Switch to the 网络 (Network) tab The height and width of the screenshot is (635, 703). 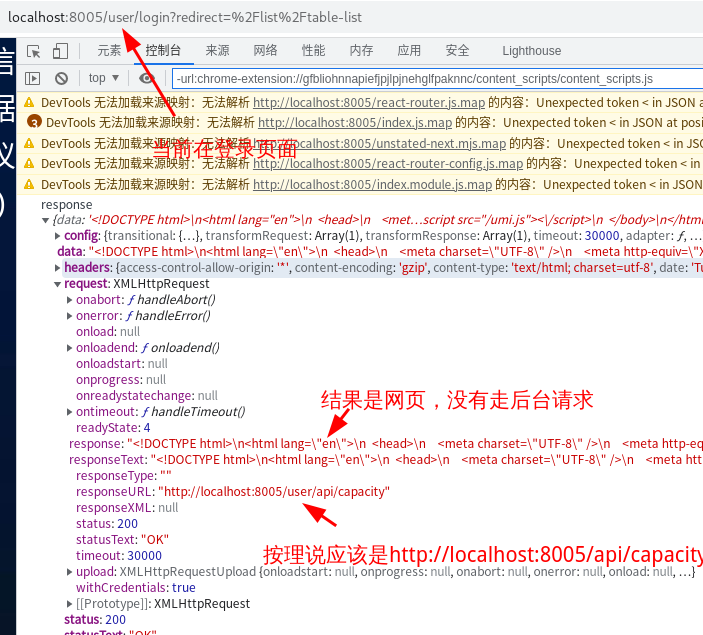coord(265,51)
